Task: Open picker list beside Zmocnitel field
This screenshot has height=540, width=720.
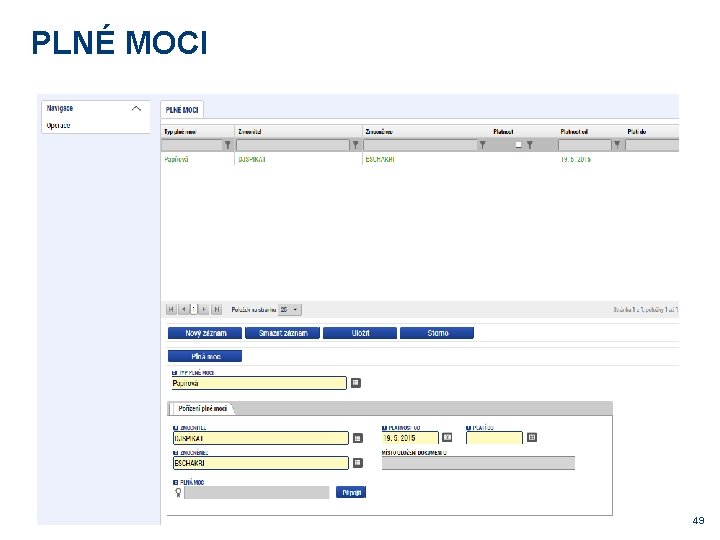Action: (x=358, y=438)
